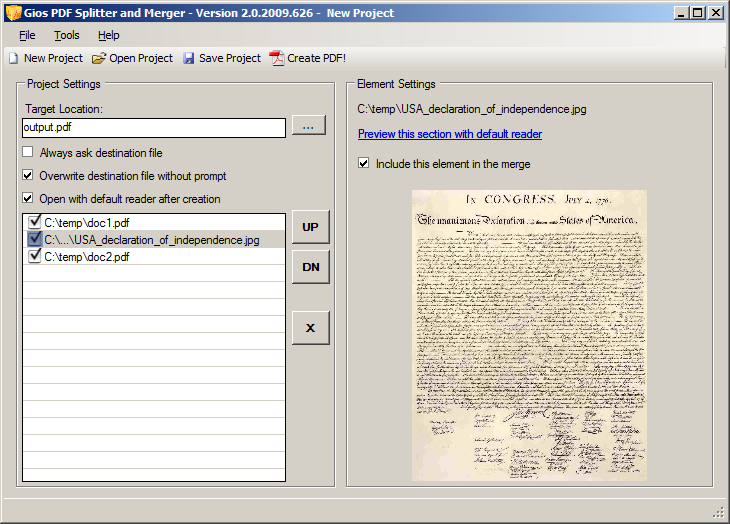Click the Save Project floppy disk icon
Viewport: 730px width, 524px height.
(x=189, y=58)
